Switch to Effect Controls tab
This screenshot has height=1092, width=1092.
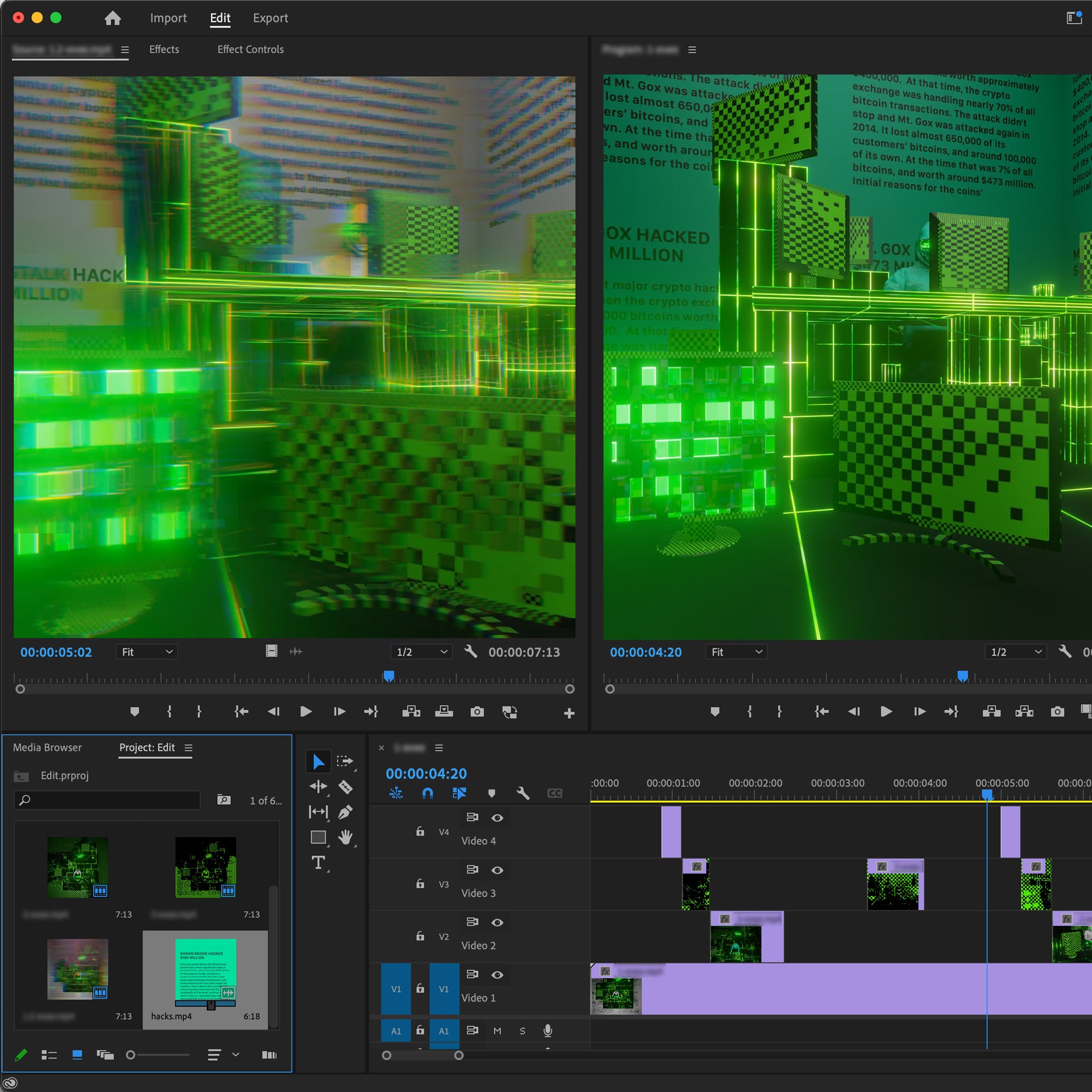click(x=251, y=49)
